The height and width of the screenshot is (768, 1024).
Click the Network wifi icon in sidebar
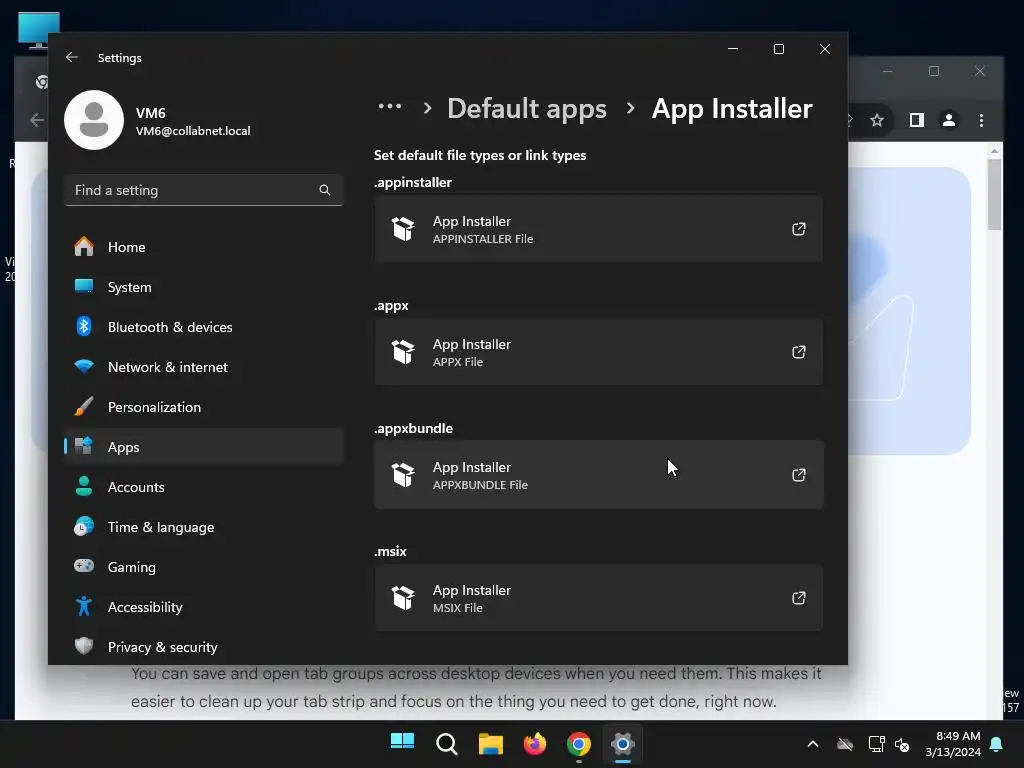[x=84, y=366]
